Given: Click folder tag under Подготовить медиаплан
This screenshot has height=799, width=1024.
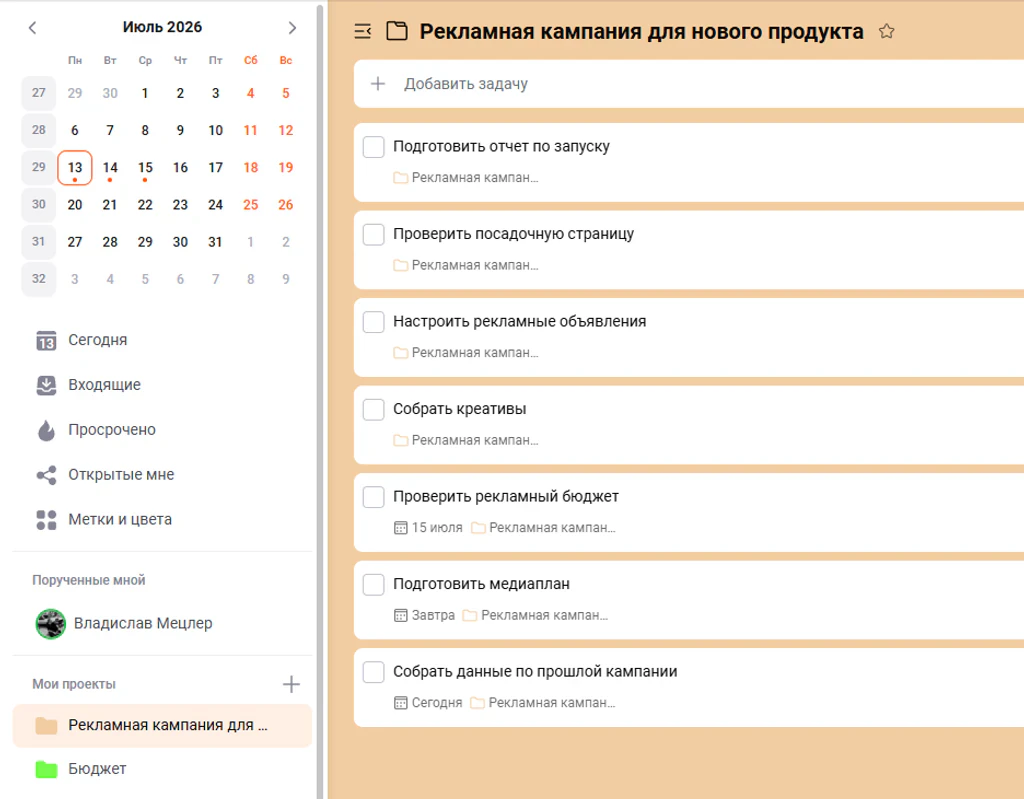Looking at the screenshot, I should point(536,615).
